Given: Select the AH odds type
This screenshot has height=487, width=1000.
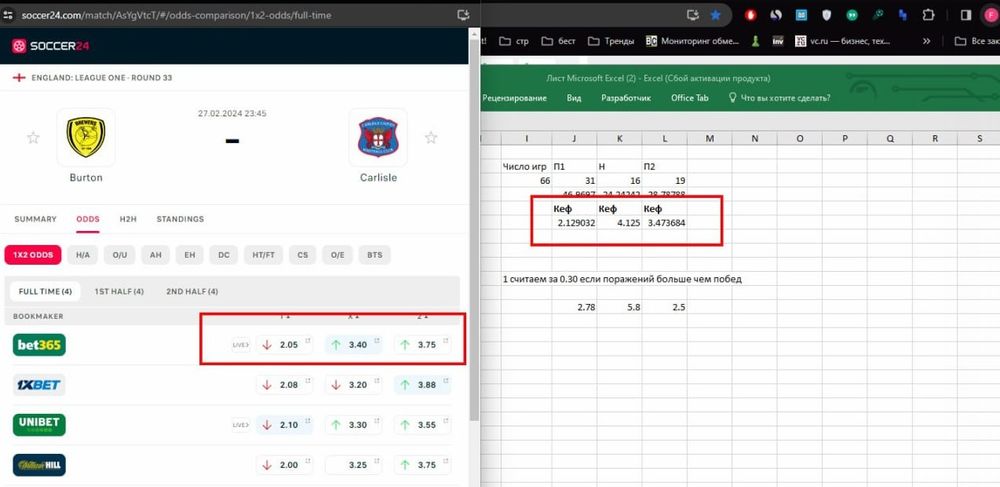Looking at the screenshot, I should click(x=156, y=255).
